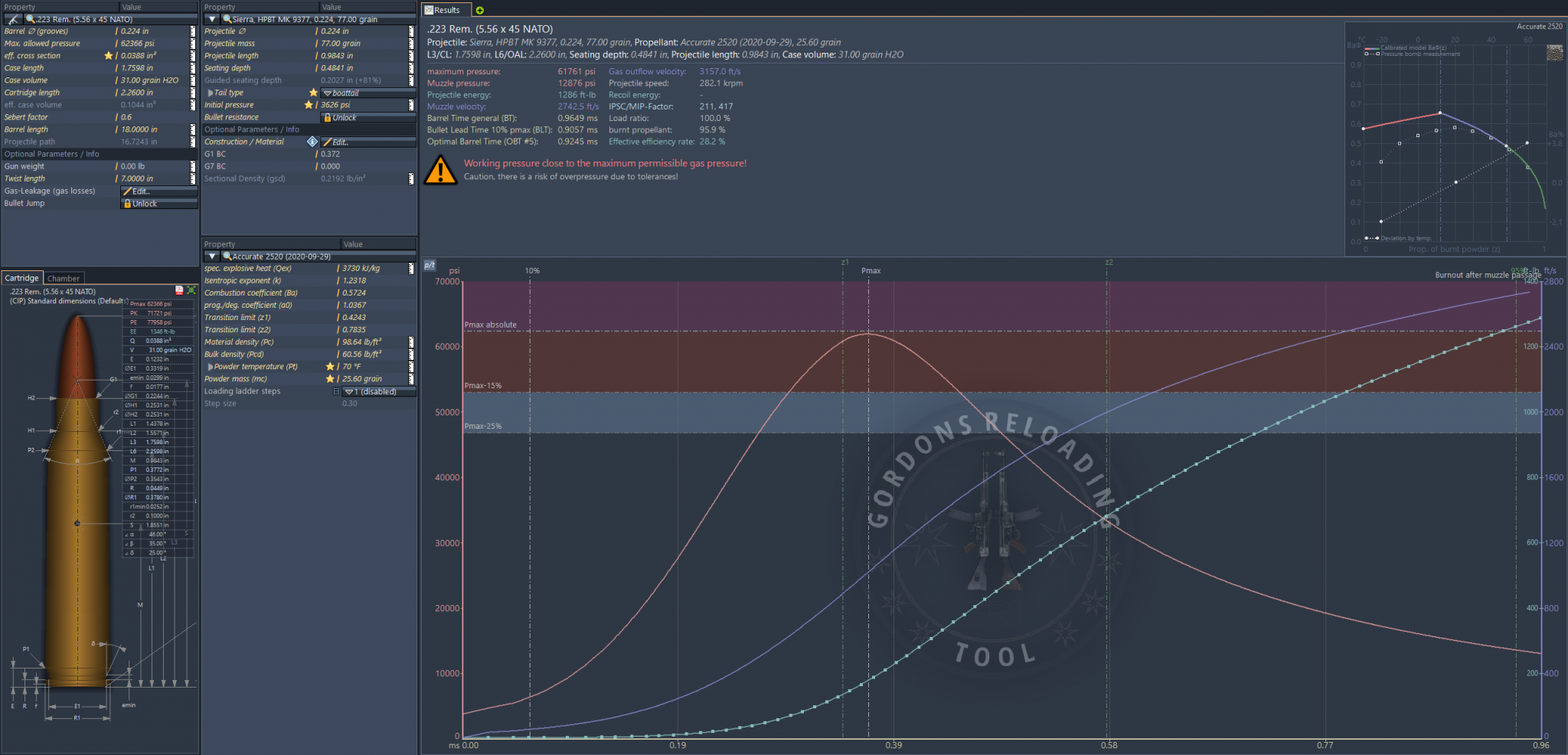Screen dimensions: 1568x755
Task: Click the blue info icon beside Construction / Material
Action: point(312,142)
